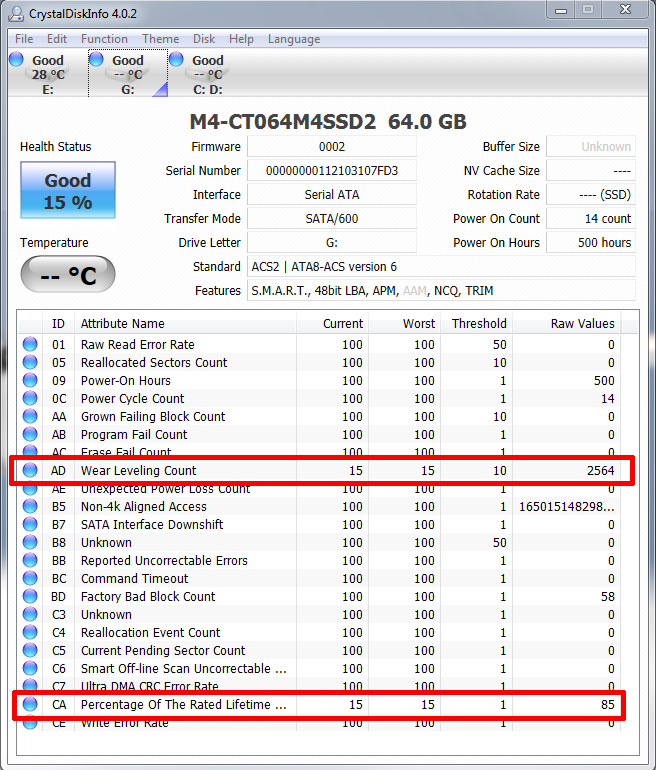Screen dimensions: 656x770
Task: Click blue health orb of C: D: tab
Action: (176, 59)
